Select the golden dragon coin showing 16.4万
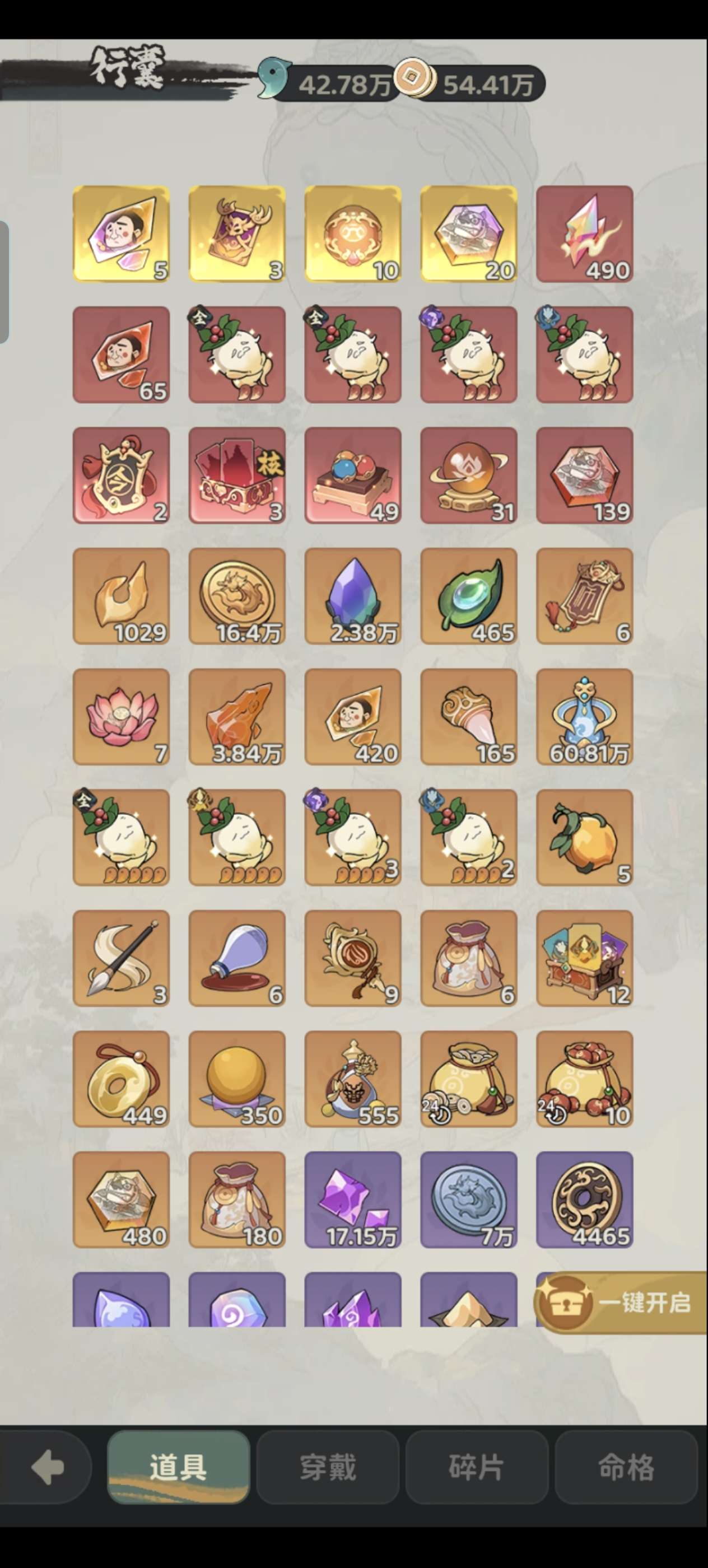The height and width of the screenshot is (1568, 708). click(x=237, y=596)
